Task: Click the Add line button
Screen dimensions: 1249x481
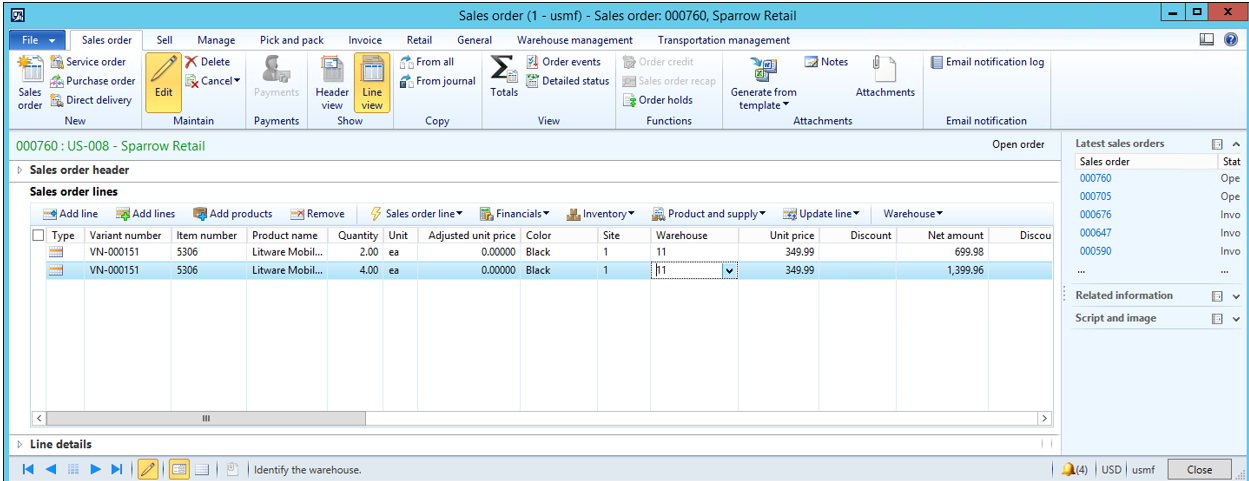Action: click(70, 214)
